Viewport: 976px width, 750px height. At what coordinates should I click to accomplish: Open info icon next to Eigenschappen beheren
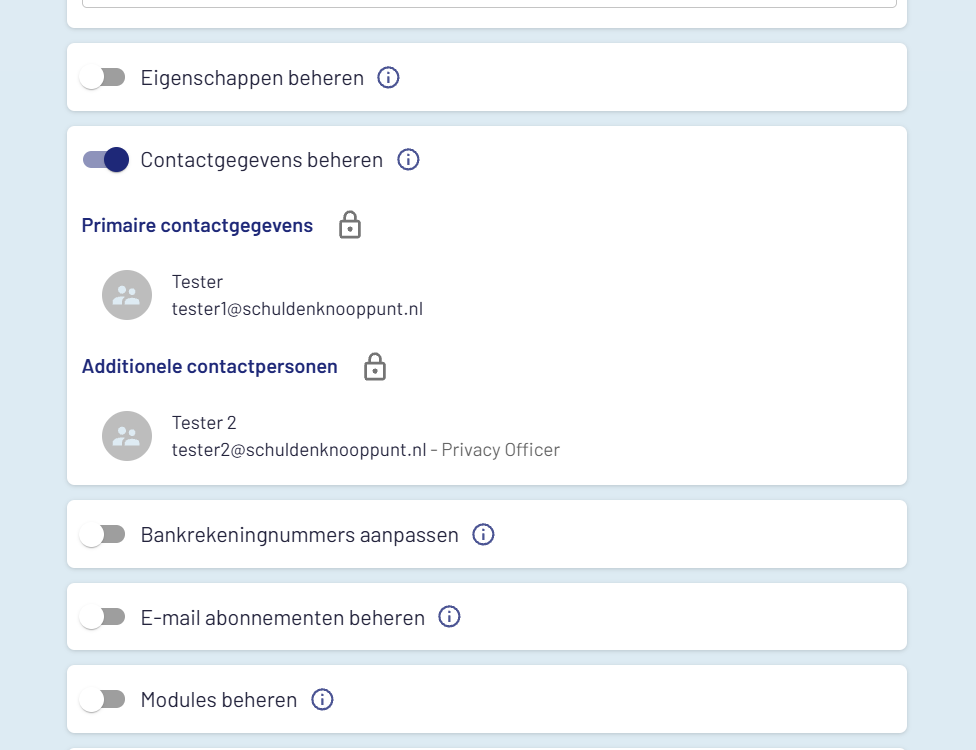pyautogui.click(x=388, y=77)
